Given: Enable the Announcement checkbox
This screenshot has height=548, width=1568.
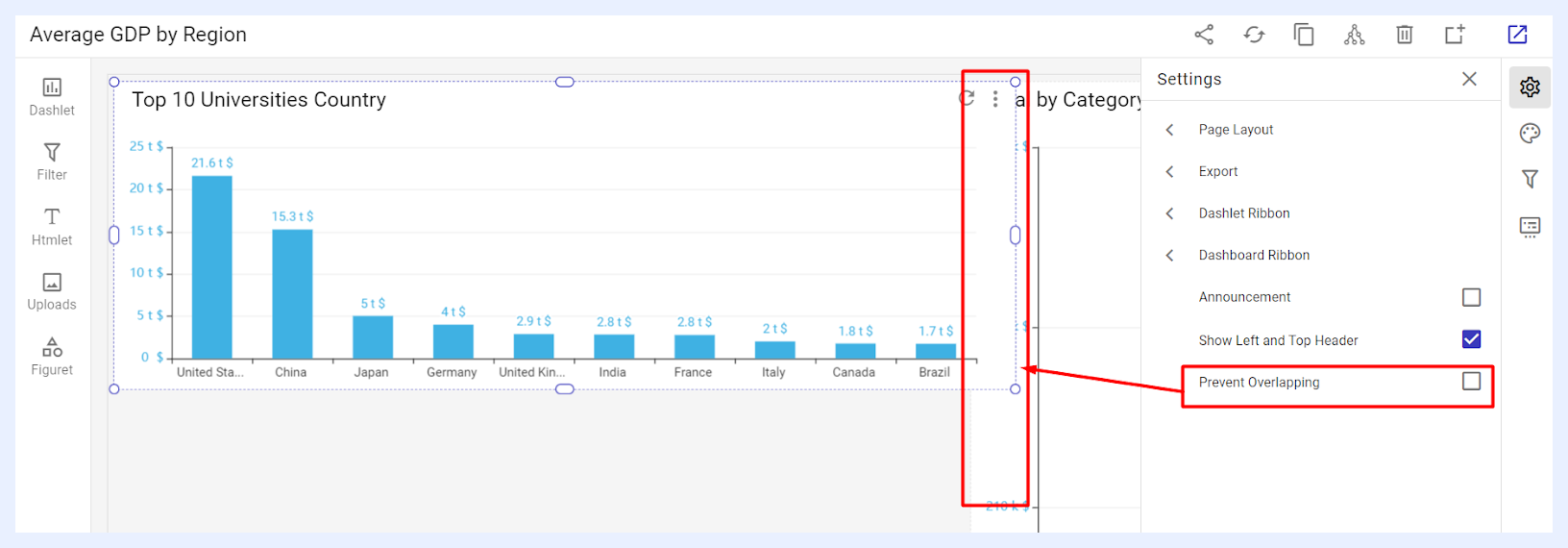Looking at the screenshot, I should [x=1471, y=297].
